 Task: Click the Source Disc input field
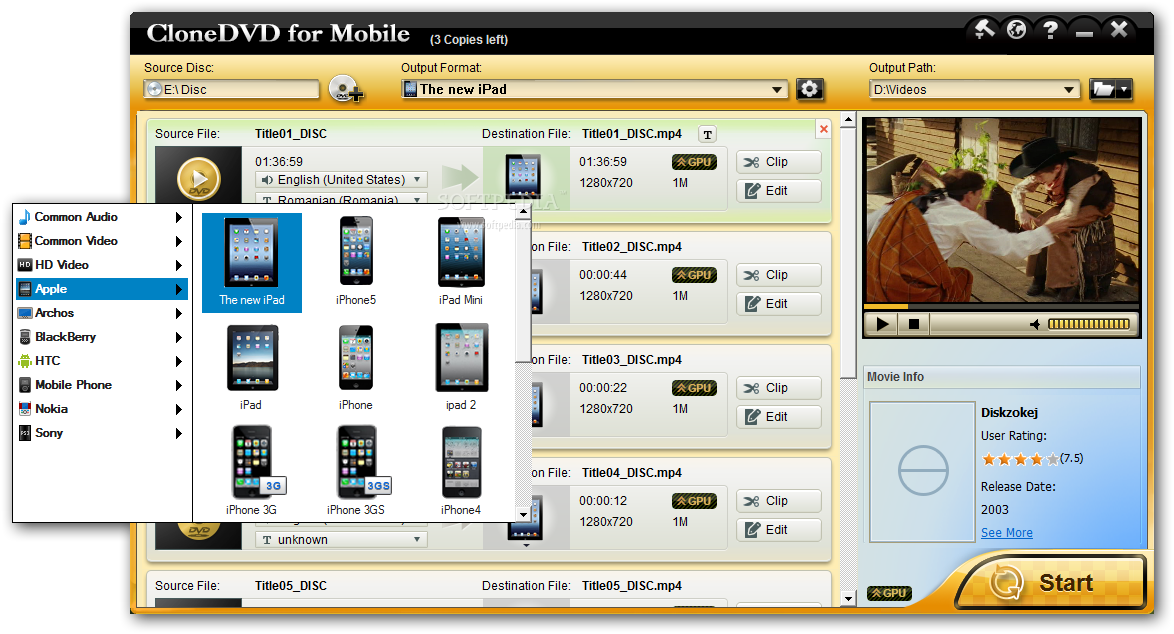pyautogui.click(x=231, y=90)
